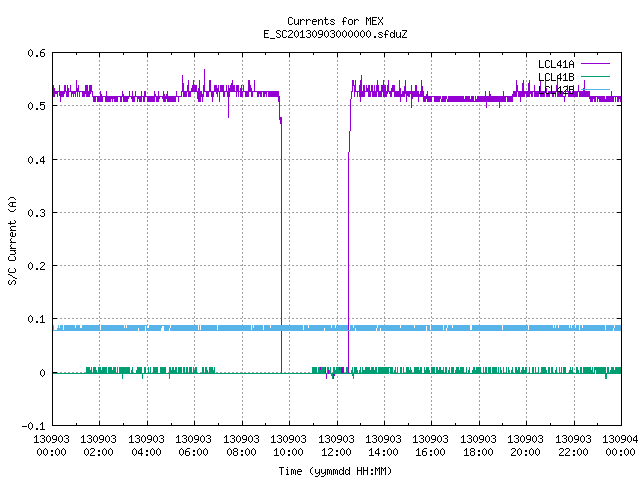Screen dimensions: 640x480
Task: Click the purple LCL41A legend line sample
Action: [595, 64]
